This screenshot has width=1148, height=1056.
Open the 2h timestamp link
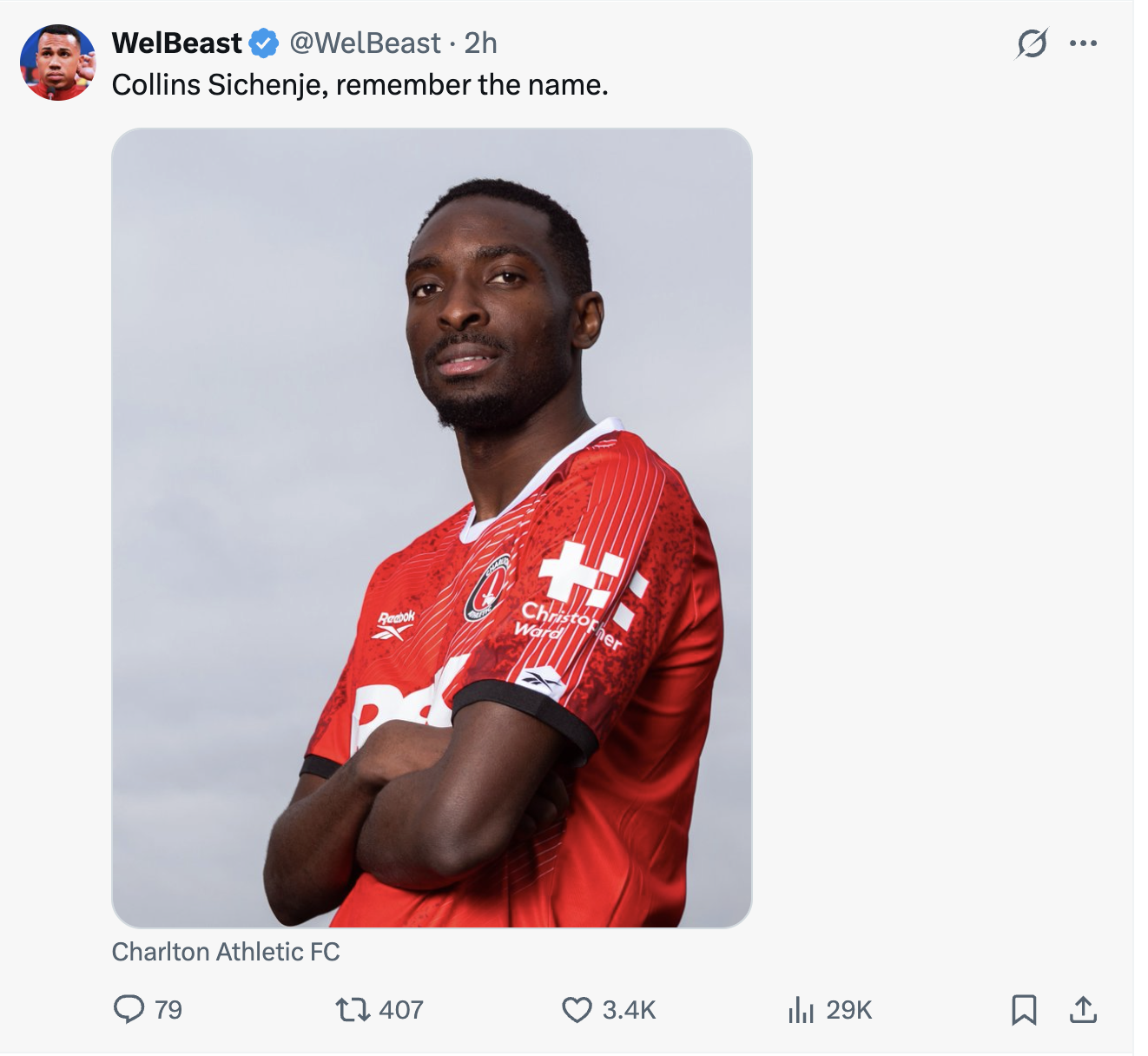[x=480, y=43]
